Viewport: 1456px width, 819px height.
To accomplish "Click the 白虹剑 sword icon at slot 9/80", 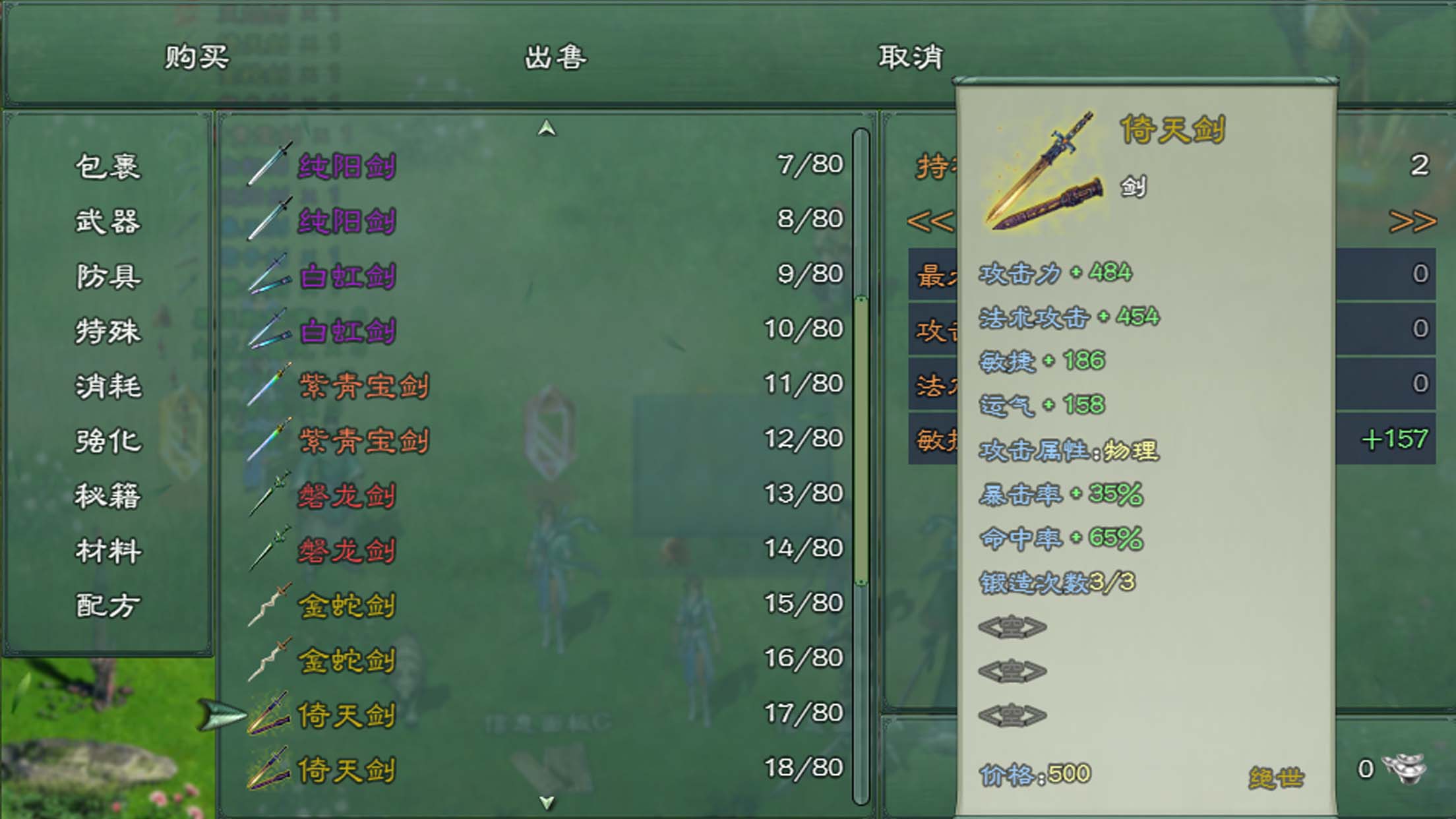I will pos(269,274).
